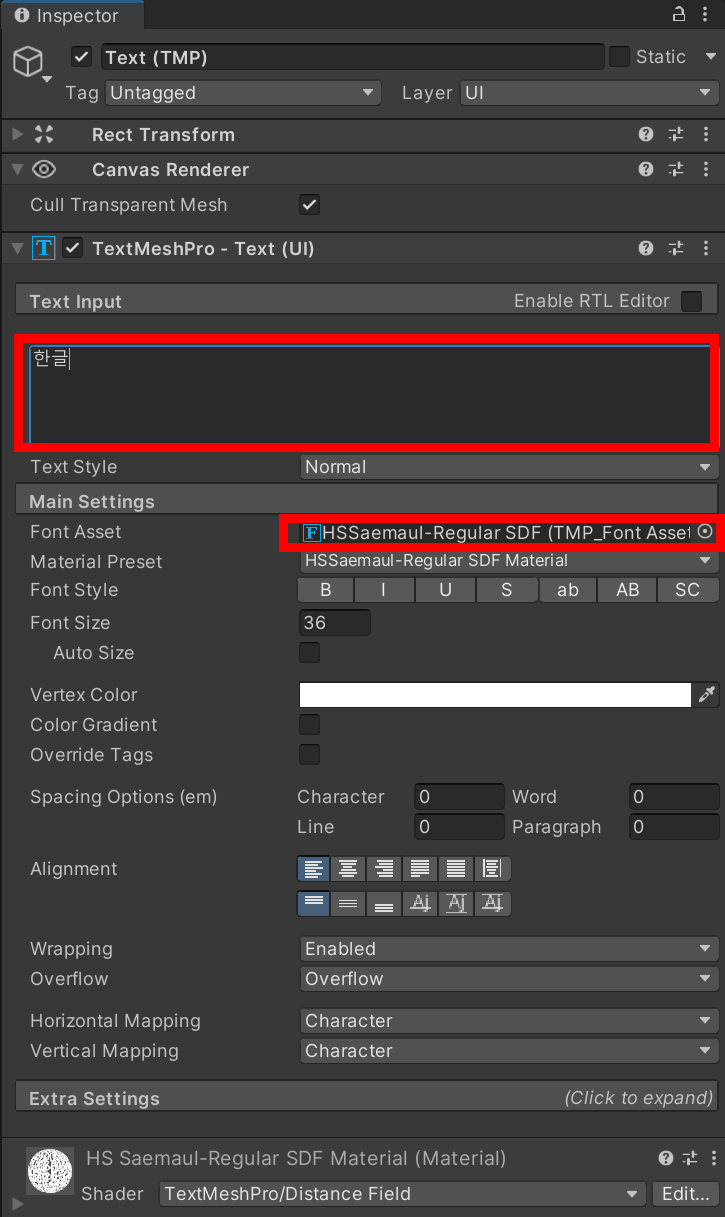Toggle TextMeshPro component enabled checkbox
The image size is (725, 1217).
73,248
